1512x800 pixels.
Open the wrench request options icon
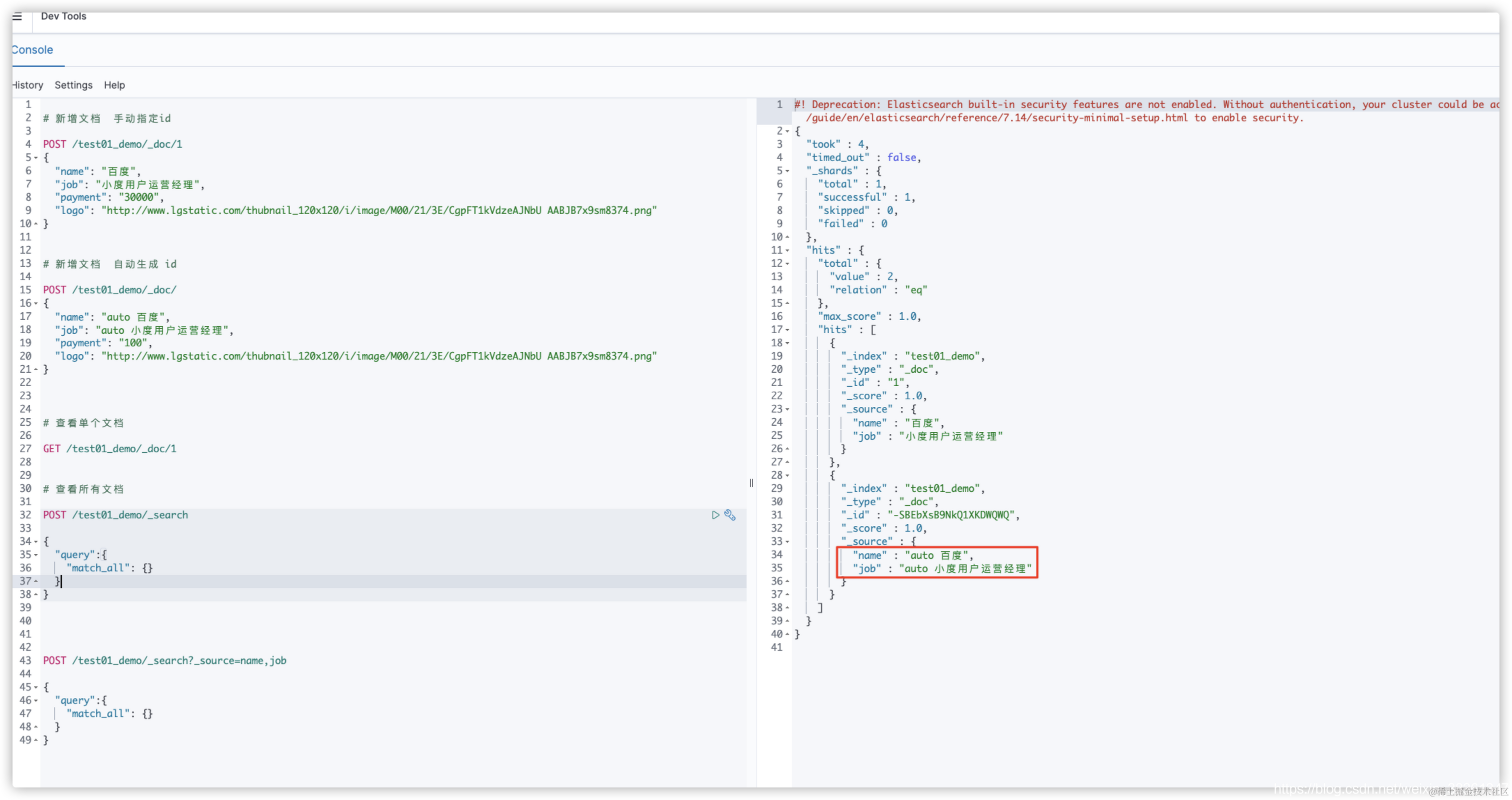729,515
